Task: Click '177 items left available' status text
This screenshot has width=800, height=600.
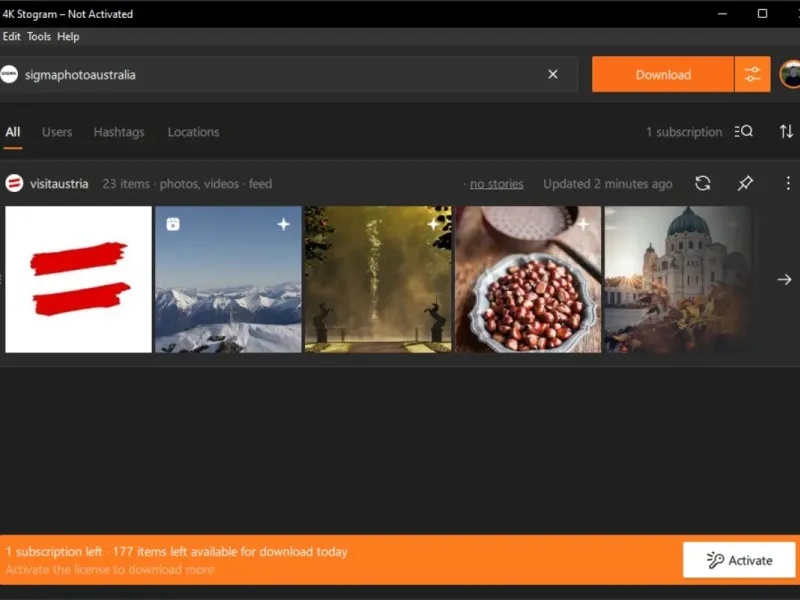Action: [230, 552]
